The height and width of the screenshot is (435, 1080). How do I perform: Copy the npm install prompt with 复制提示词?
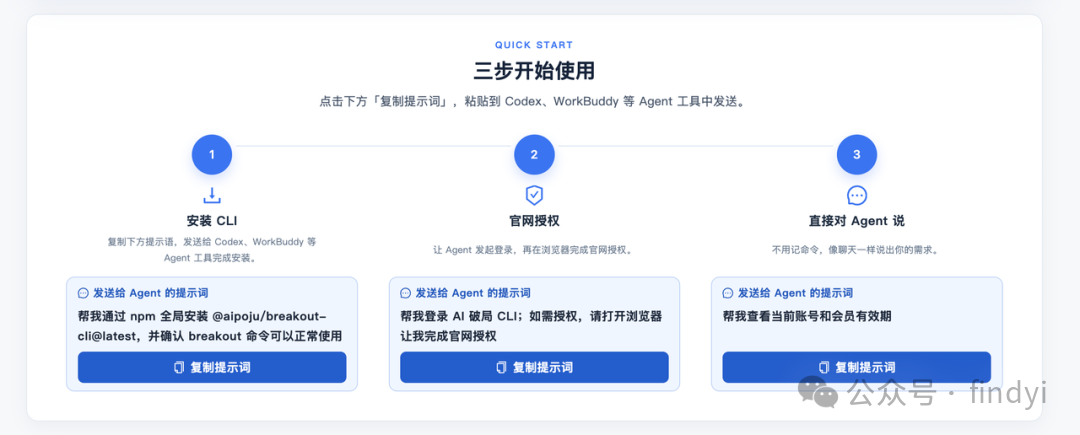pos(212,368)
